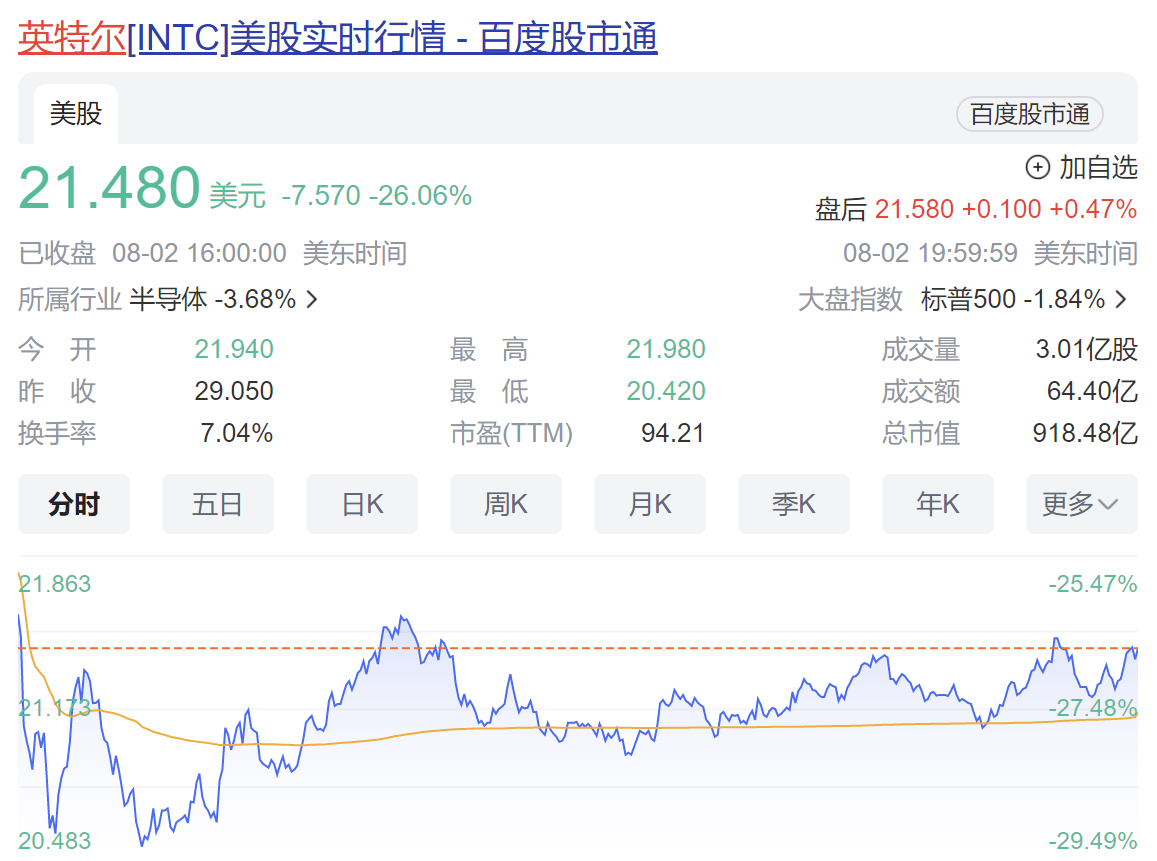The height and width of the screenshot is (861, 1157).
Task: Expand the 半导体 industry chevron arrow
Action: [312, 300]
